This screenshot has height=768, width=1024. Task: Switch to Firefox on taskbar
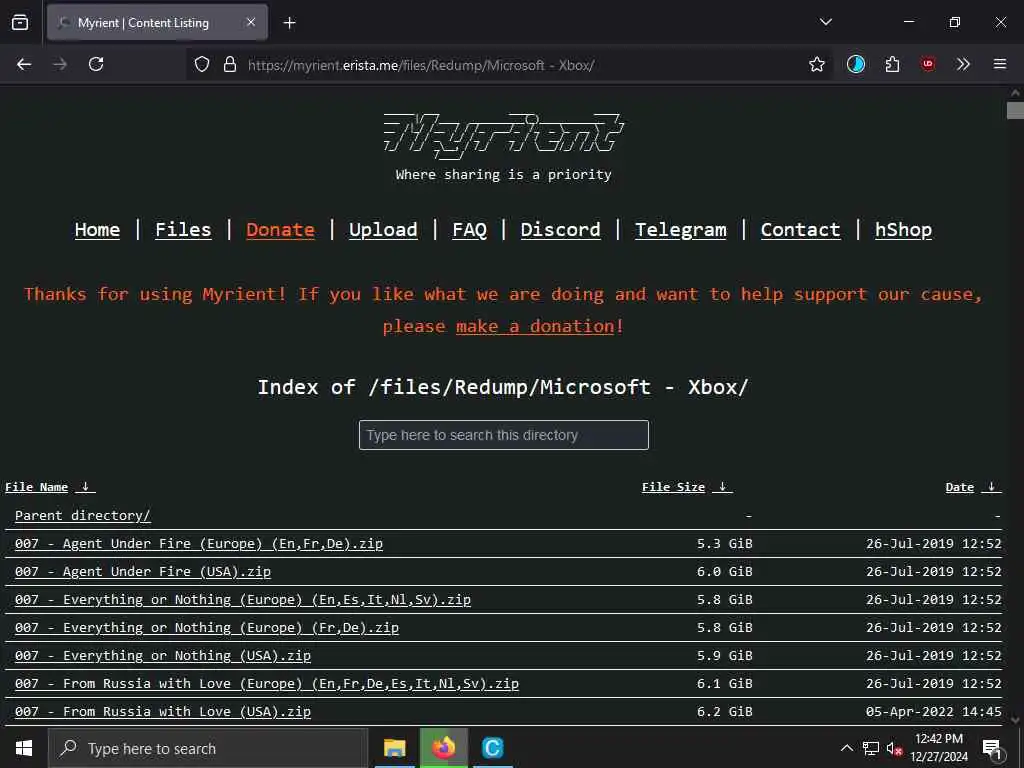[x=443, y=748]
